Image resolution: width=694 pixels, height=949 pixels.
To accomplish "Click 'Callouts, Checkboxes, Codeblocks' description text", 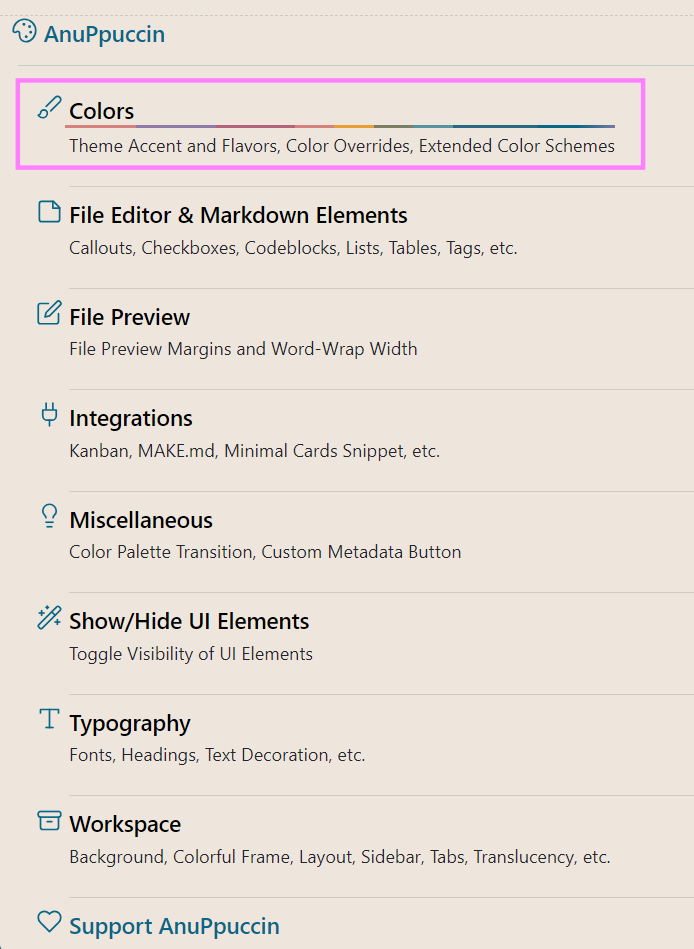I will pos(203,248).
